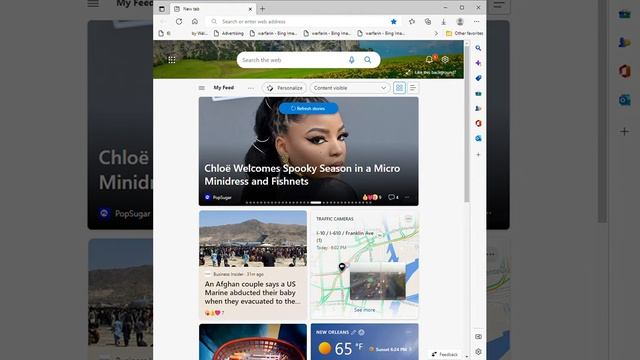This screenshot has height=360, width=640.
Task: Select the New tab browser tab
Action: click(213, 9)
